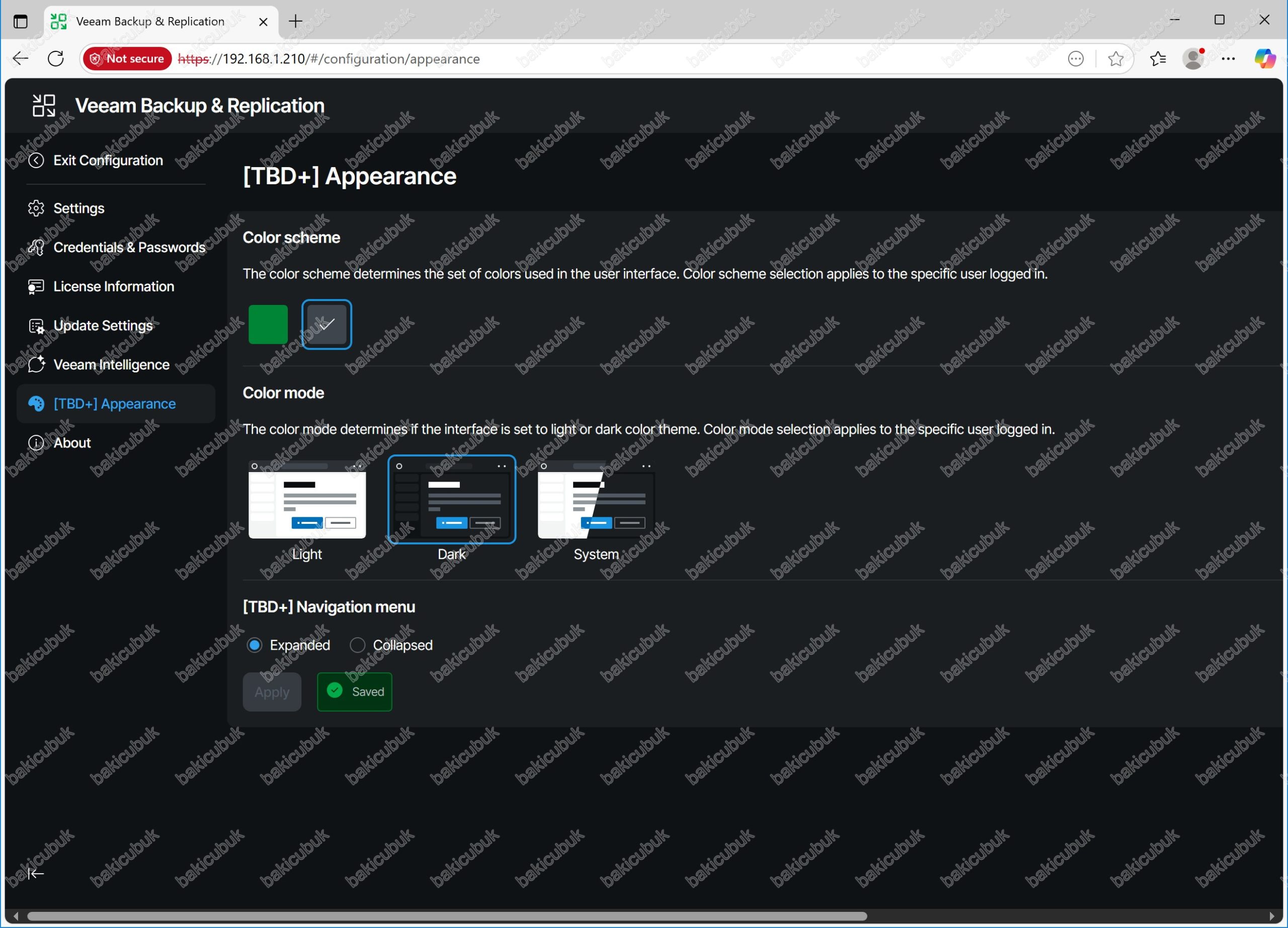Click the Light label under thumbnail
This screenshot has width=1288, height=928.
pos(307,554)
